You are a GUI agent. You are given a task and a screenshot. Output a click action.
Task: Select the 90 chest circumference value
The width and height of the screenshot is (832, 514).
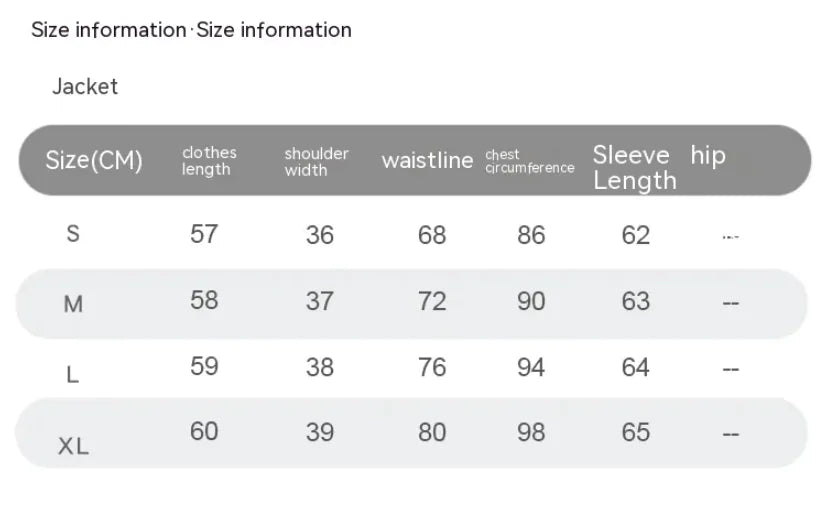[x=531, y=301]
